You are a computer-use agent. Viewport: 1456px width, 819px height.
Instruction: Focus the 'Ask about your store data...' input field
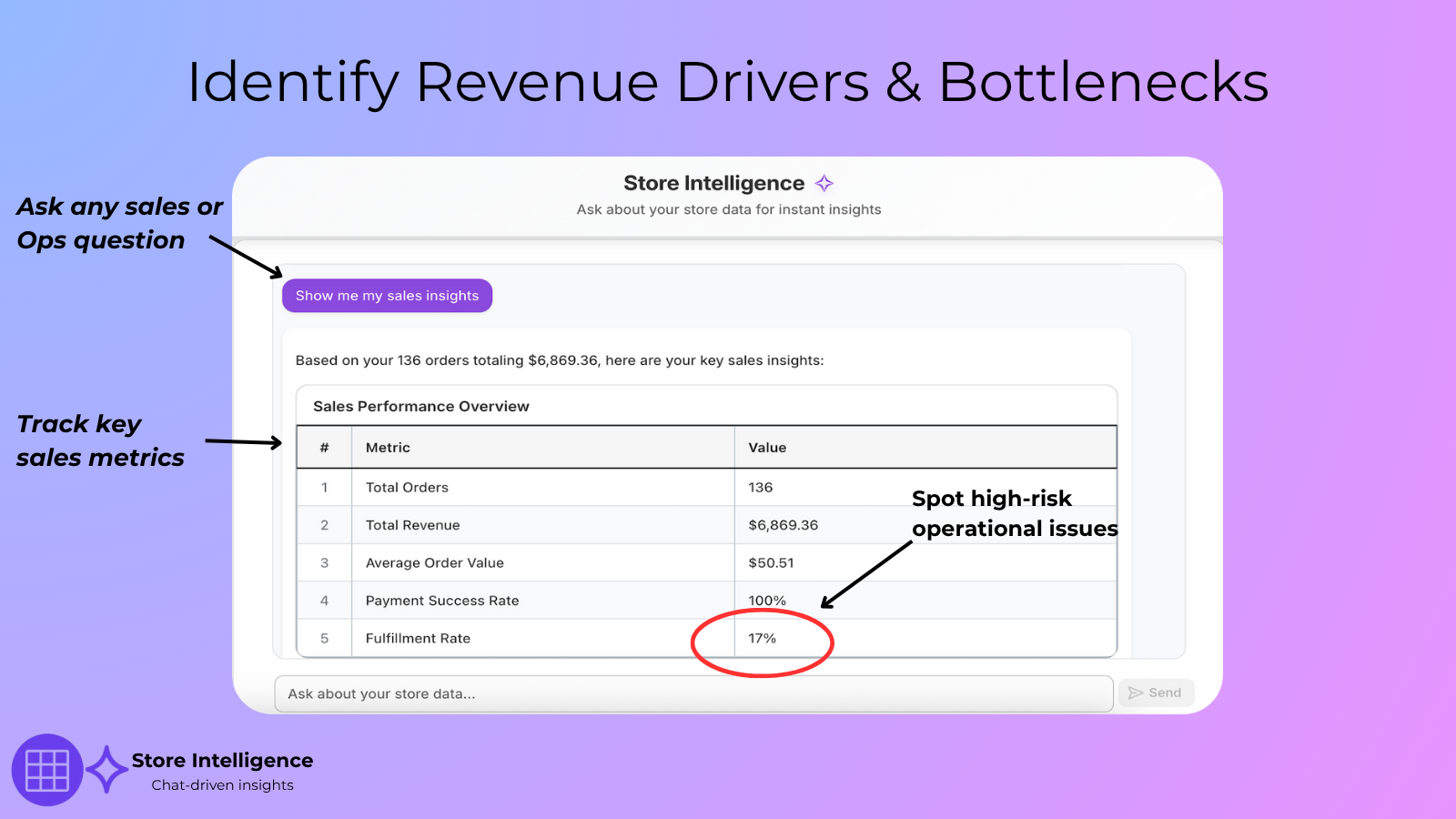tap(693, 693)
